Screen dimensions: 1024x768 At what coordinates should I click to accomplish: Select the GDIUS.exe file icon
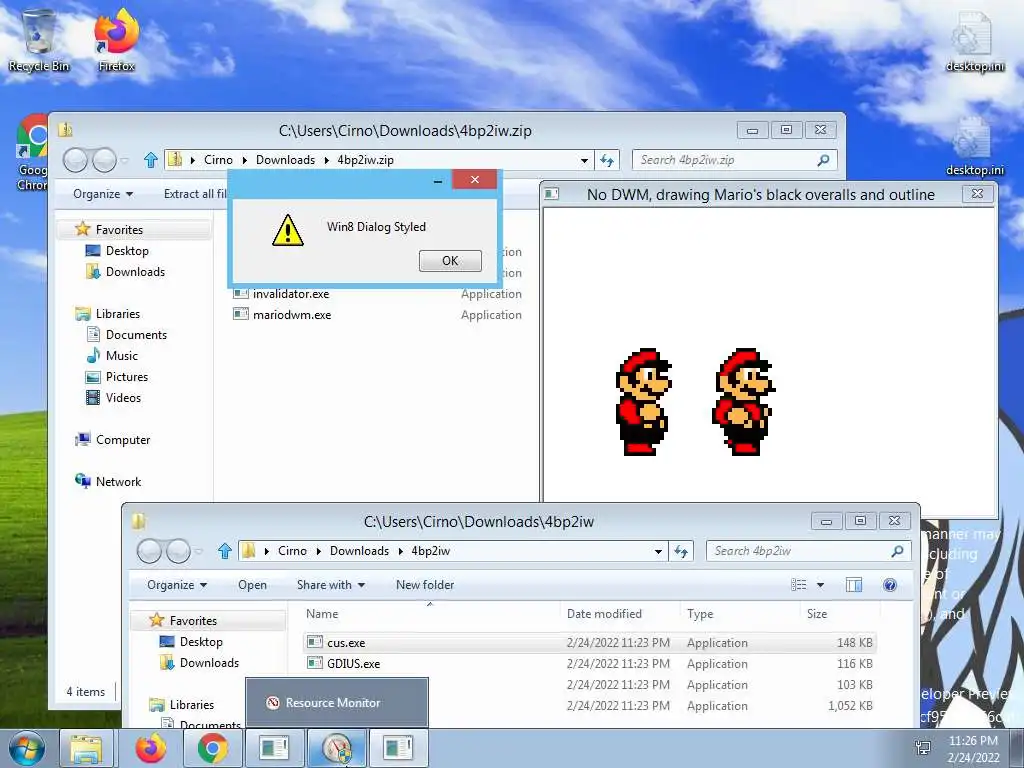tap(315, 664)
